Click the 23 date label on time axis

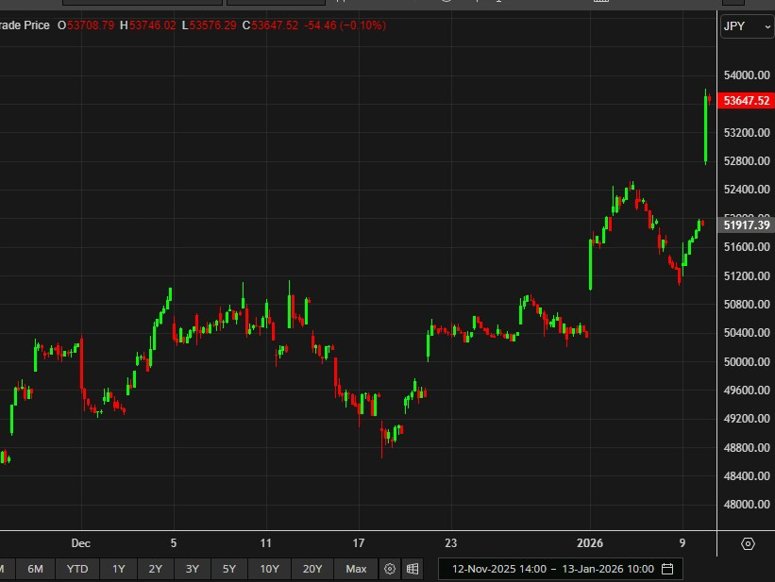pos(451,543)
